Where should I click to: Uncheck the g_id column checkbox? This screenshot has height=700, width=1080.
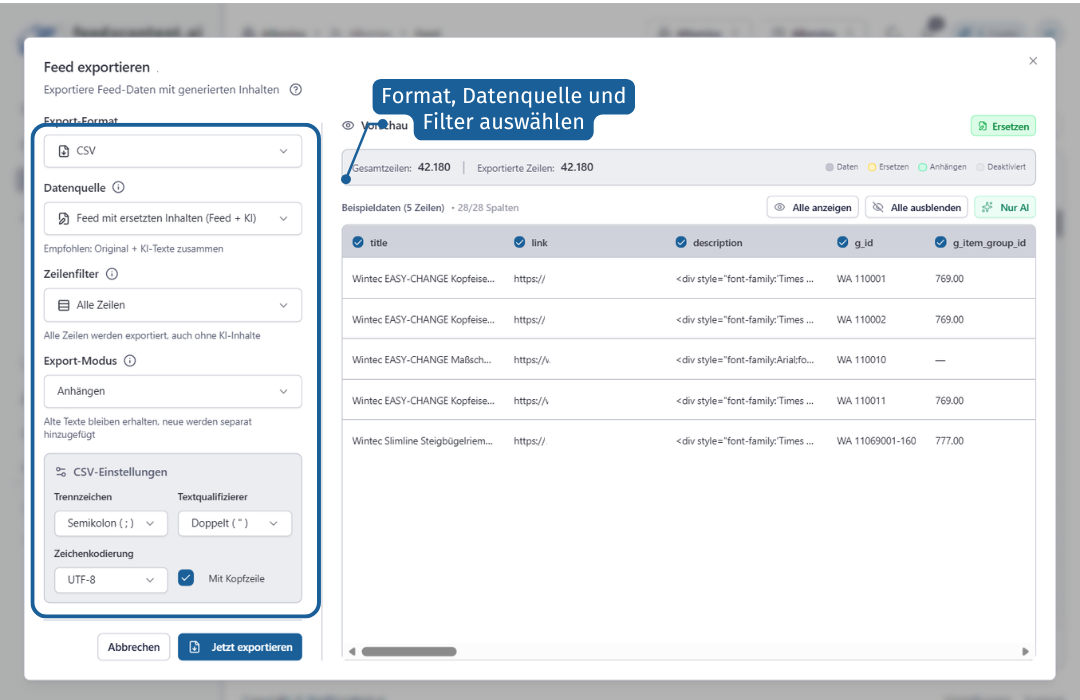tap(842, 242)
